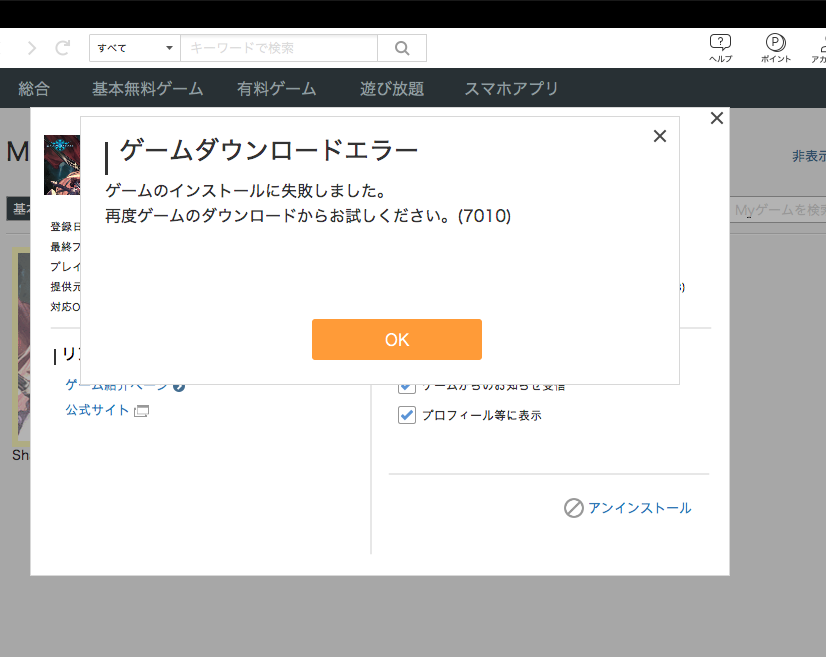Open the 公式サイト link
This screenshot has width=826, height=657.
[97, 410]
